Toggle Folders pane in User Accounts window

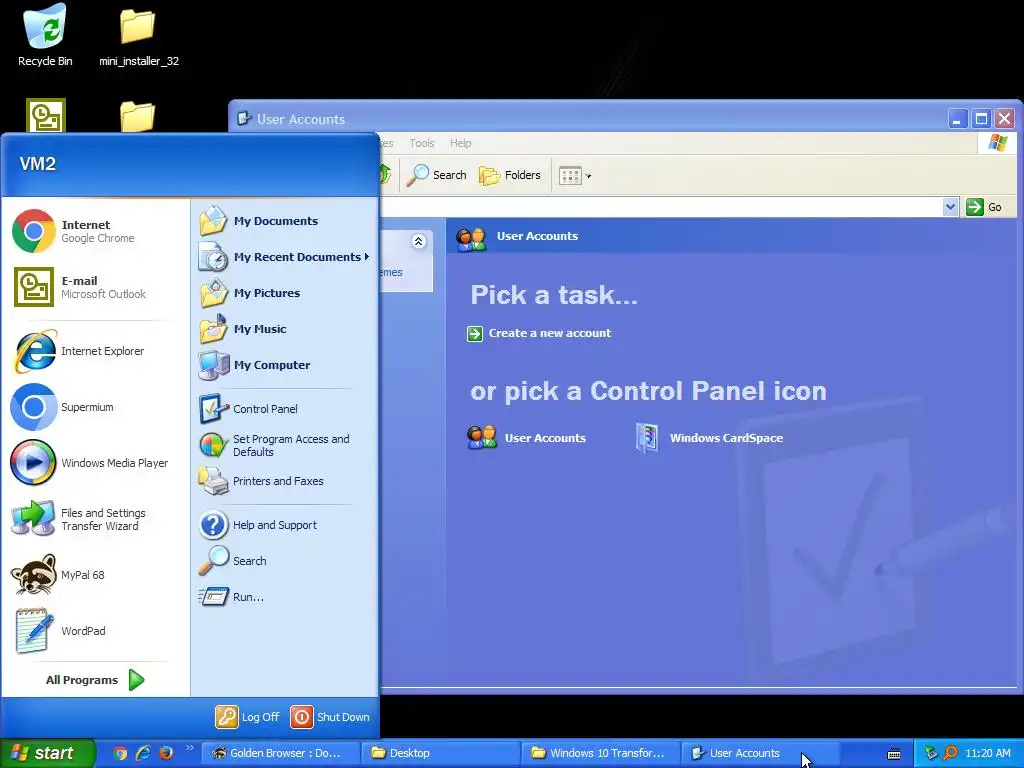pyautogui.click(x=510, y=175)
